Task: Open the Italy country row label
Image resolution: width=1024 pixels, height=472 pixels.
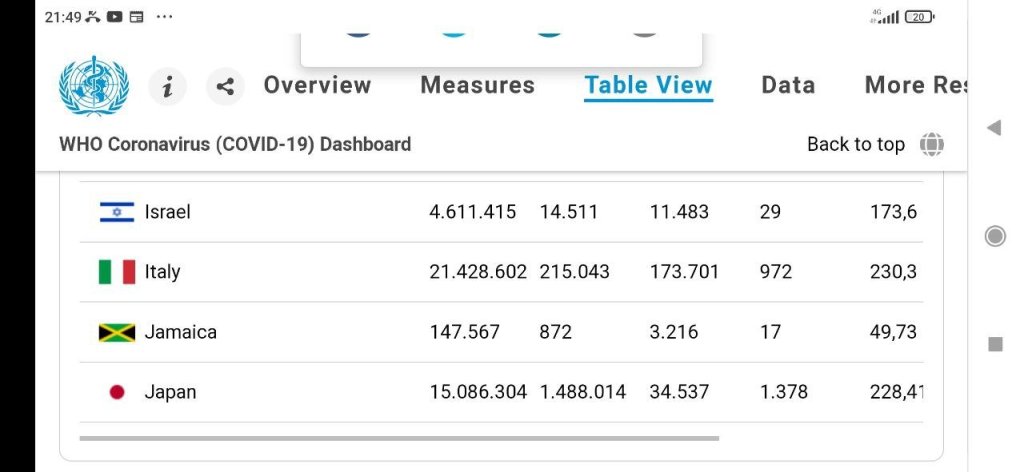Action: pos(162,272)
